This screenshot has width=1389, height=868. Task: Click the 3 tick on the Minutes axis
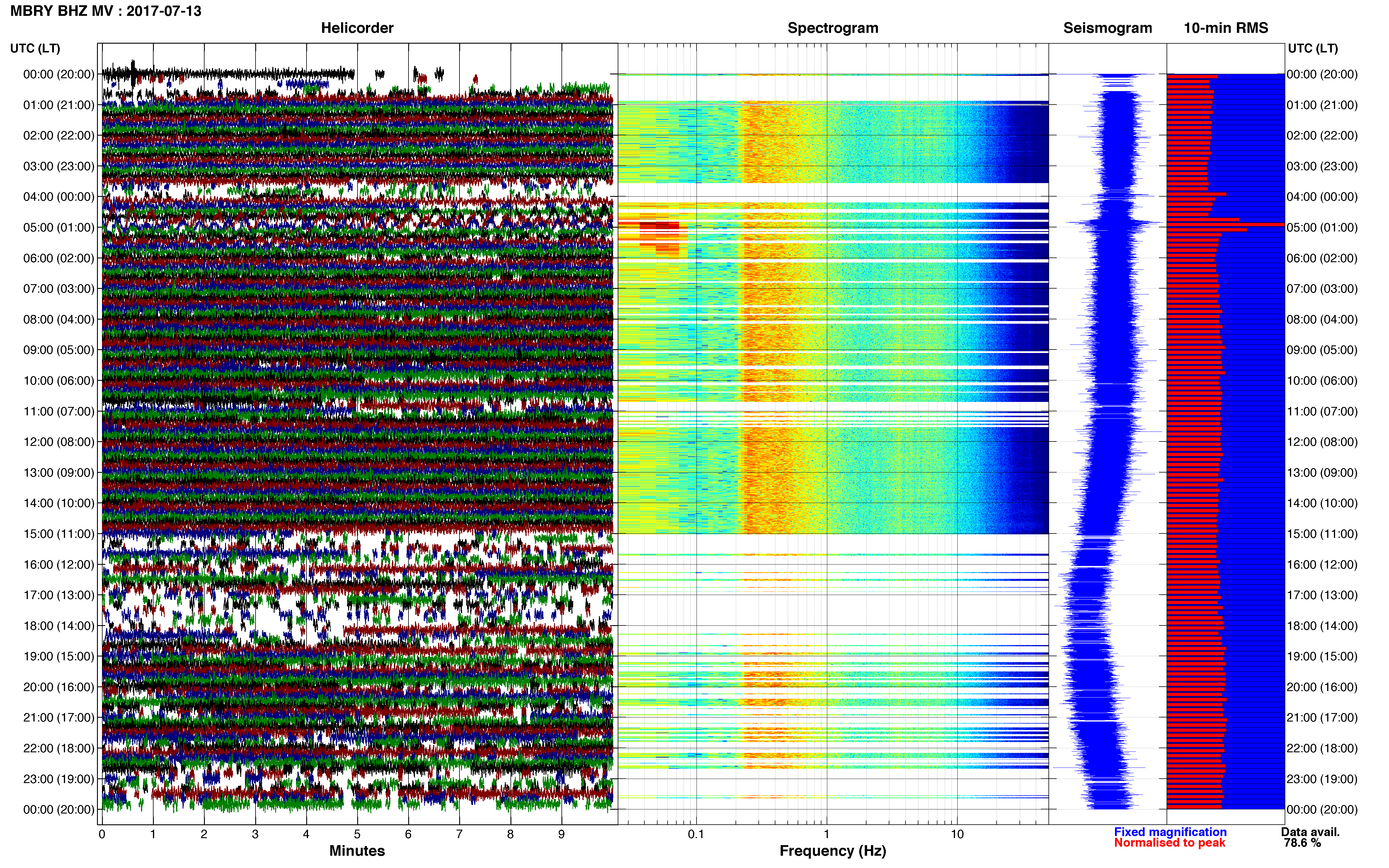click(x=255, y=834)
